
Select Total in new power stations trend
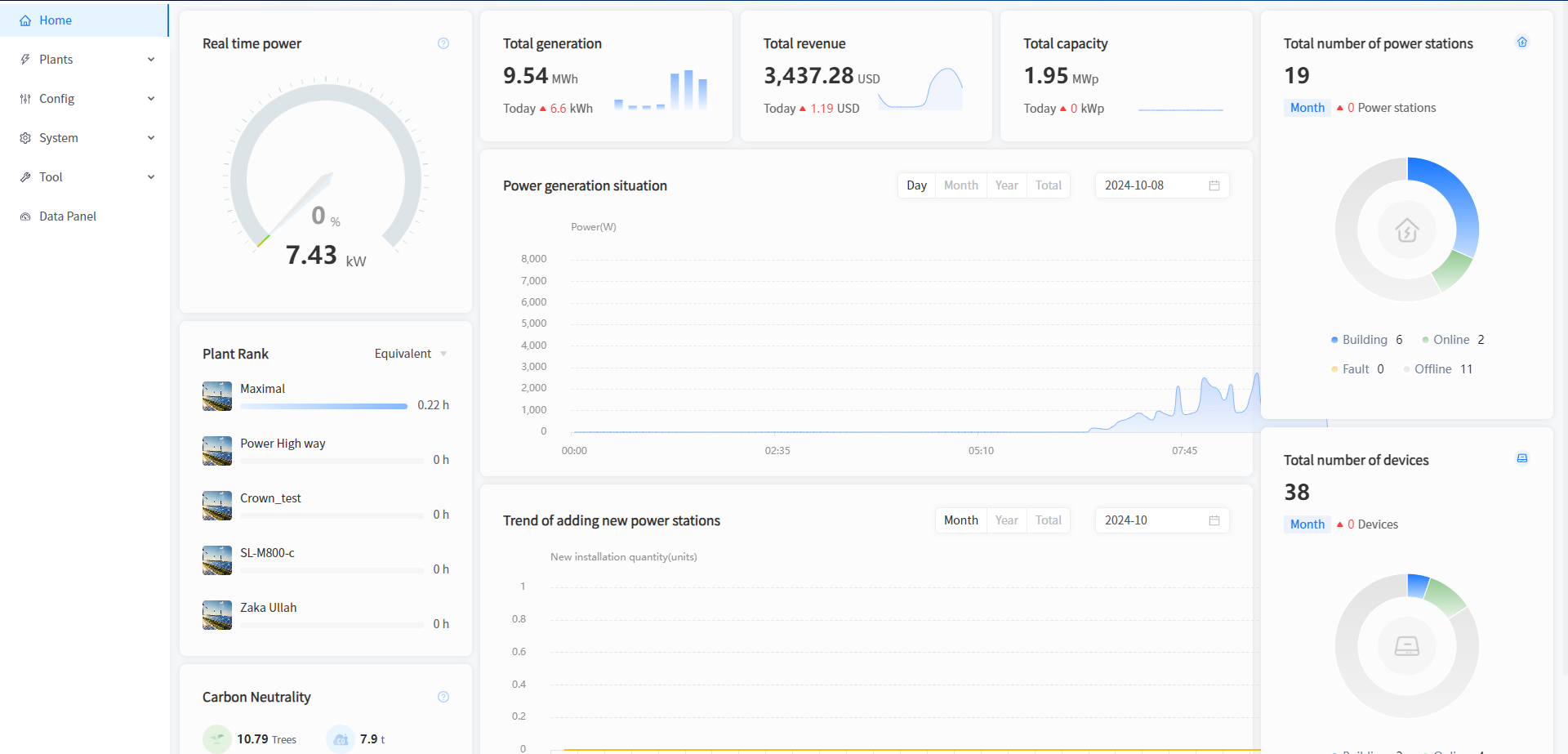[1048, 520]
